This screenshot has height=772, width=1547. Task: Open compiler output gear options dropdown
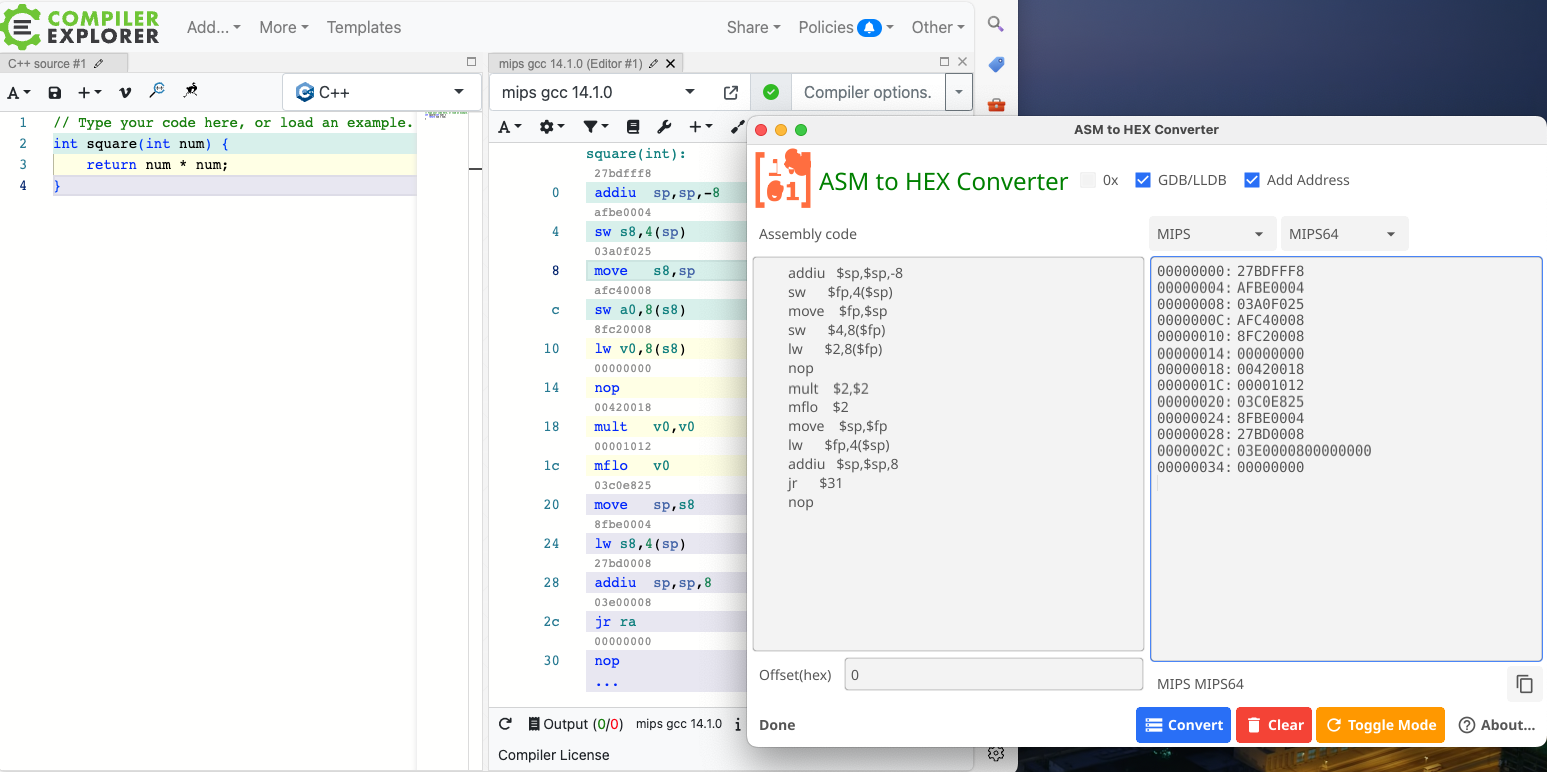coord(552,127)
